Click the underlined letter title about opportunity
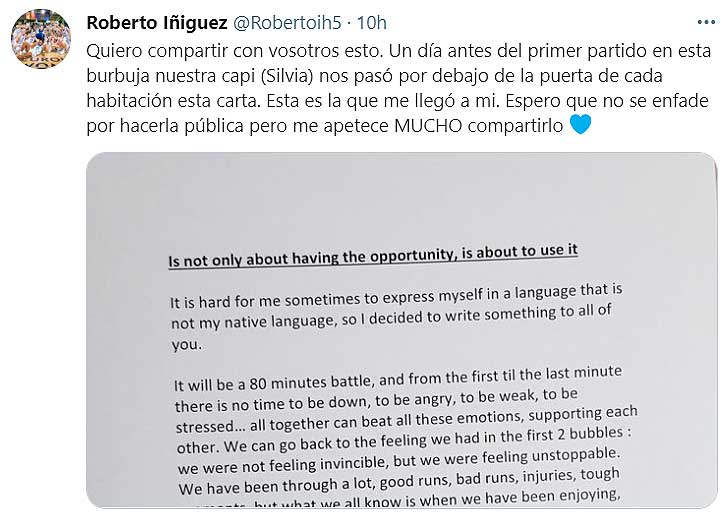Screen dimensions: 723x521 (373, 255)
